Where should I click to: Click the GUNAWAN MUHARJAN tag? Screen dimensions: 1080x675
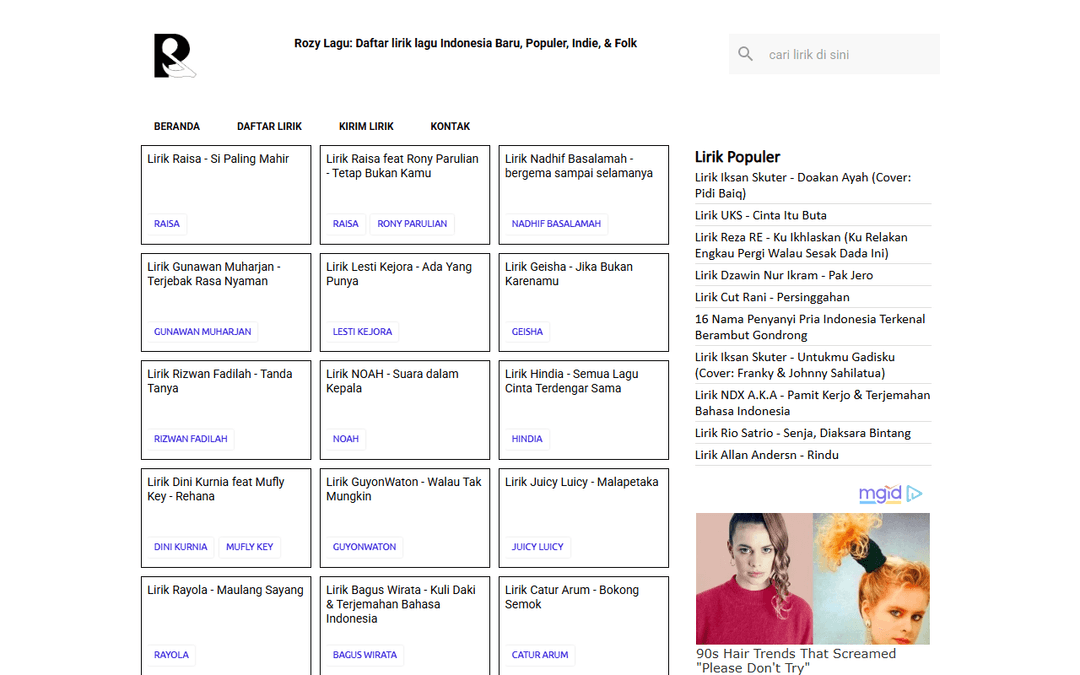coord(202,332)
